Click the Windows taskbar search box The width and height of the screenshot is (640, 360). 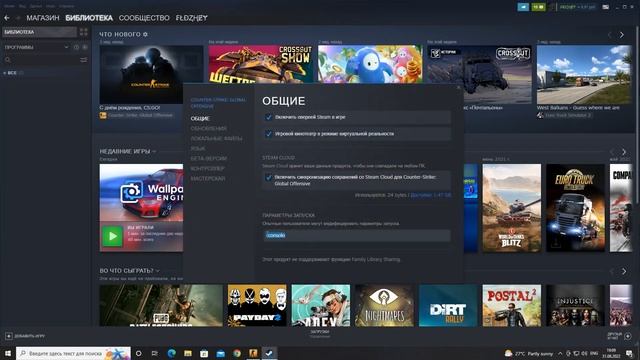pyautogui.click(x=73, y=353)
